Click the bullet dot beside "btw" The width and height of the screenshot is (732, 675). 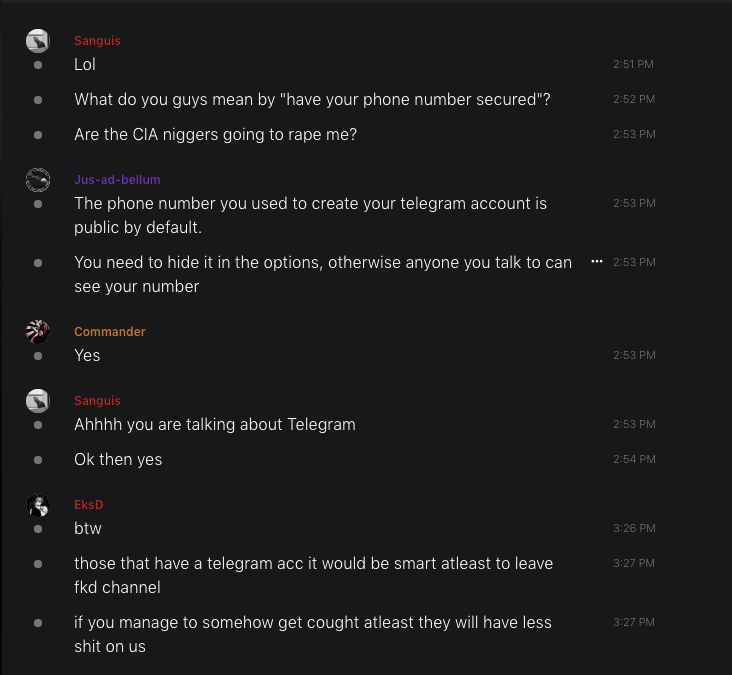(x=38, y=528)
